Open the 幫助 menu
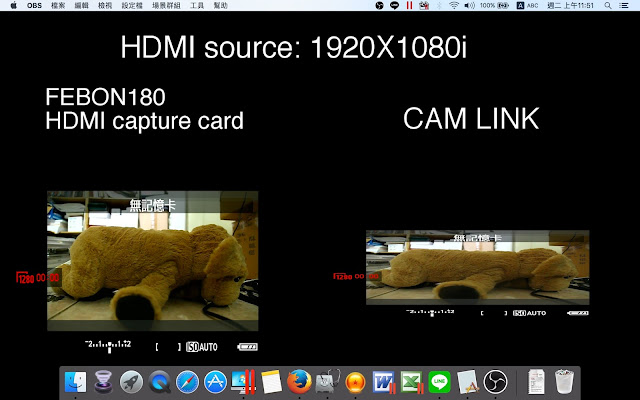Screen dimensions: 640x400 pos(220,5)
